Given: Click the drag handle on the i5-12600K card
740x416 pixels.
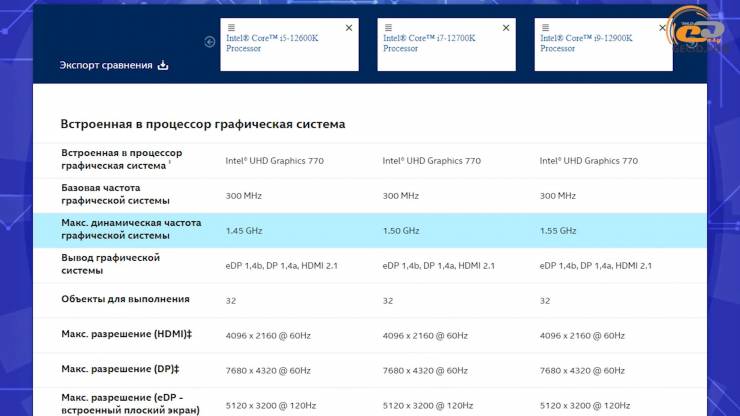Looking at the screenshot, I should tap(231, 28).
